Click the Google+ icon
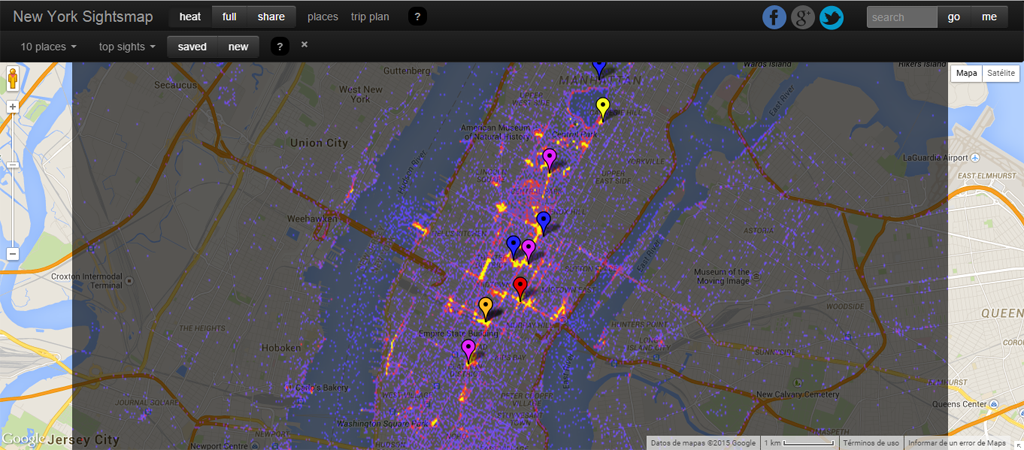1024x450 pixels. click(803, 17)
